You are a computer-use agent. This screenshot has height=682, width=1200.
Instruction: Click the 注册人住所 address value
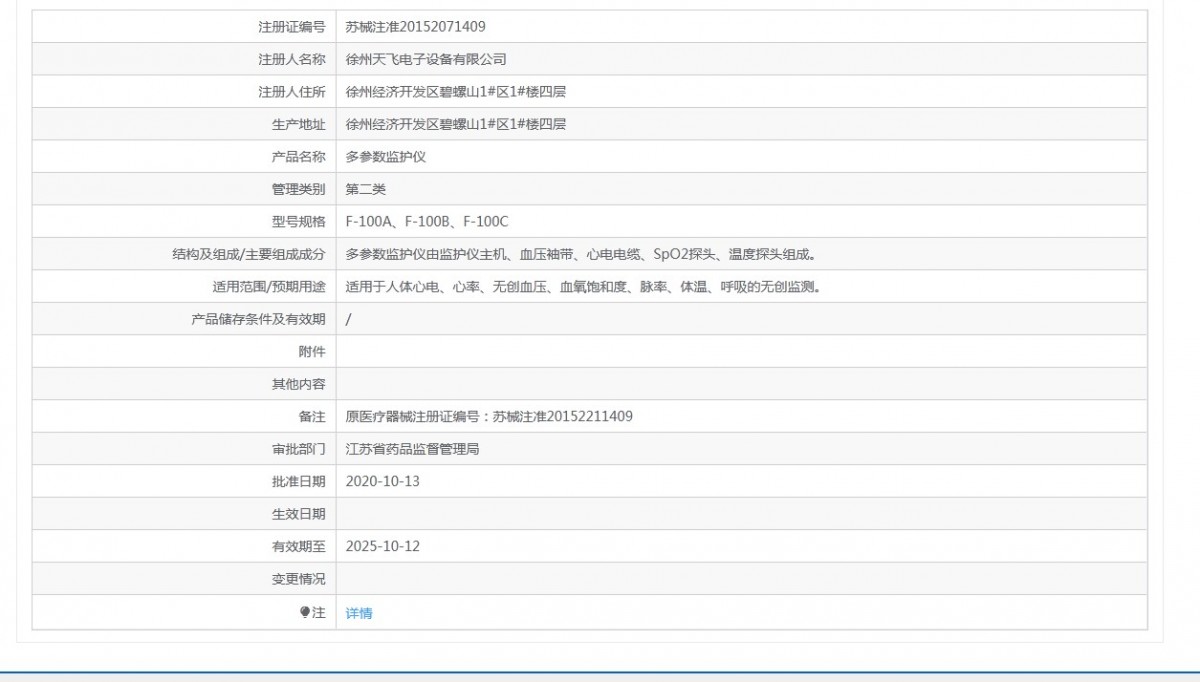(x=456, y=92)
